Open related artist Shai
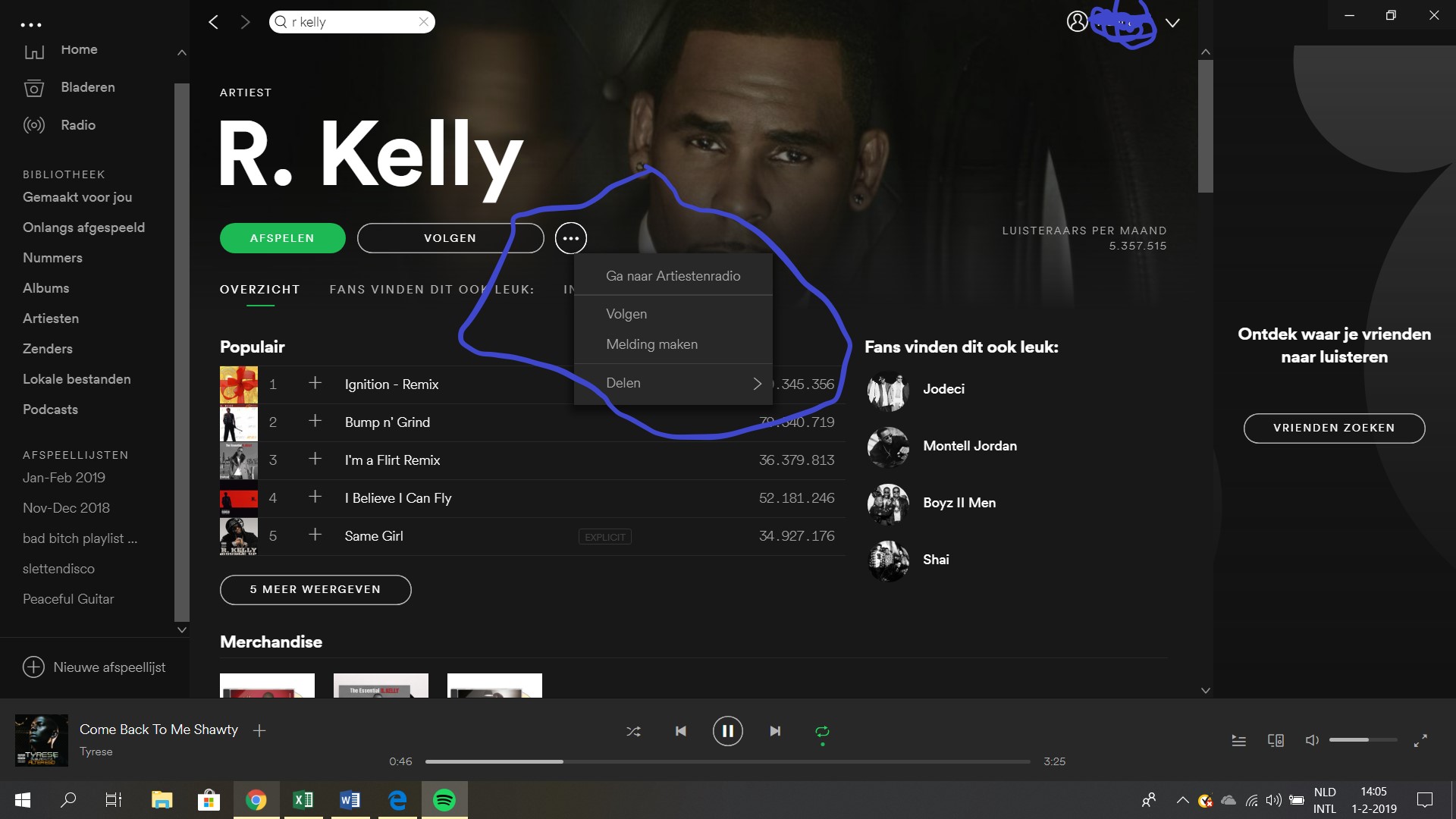Screen dimensions: 1456x819 [x=936, y=560]
